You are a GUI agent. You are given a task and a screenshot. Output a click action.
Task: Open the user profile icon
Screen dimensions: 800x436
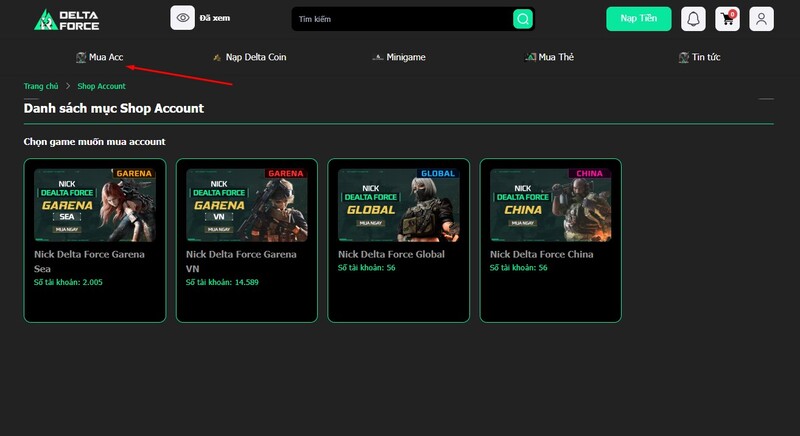point(761,19)
